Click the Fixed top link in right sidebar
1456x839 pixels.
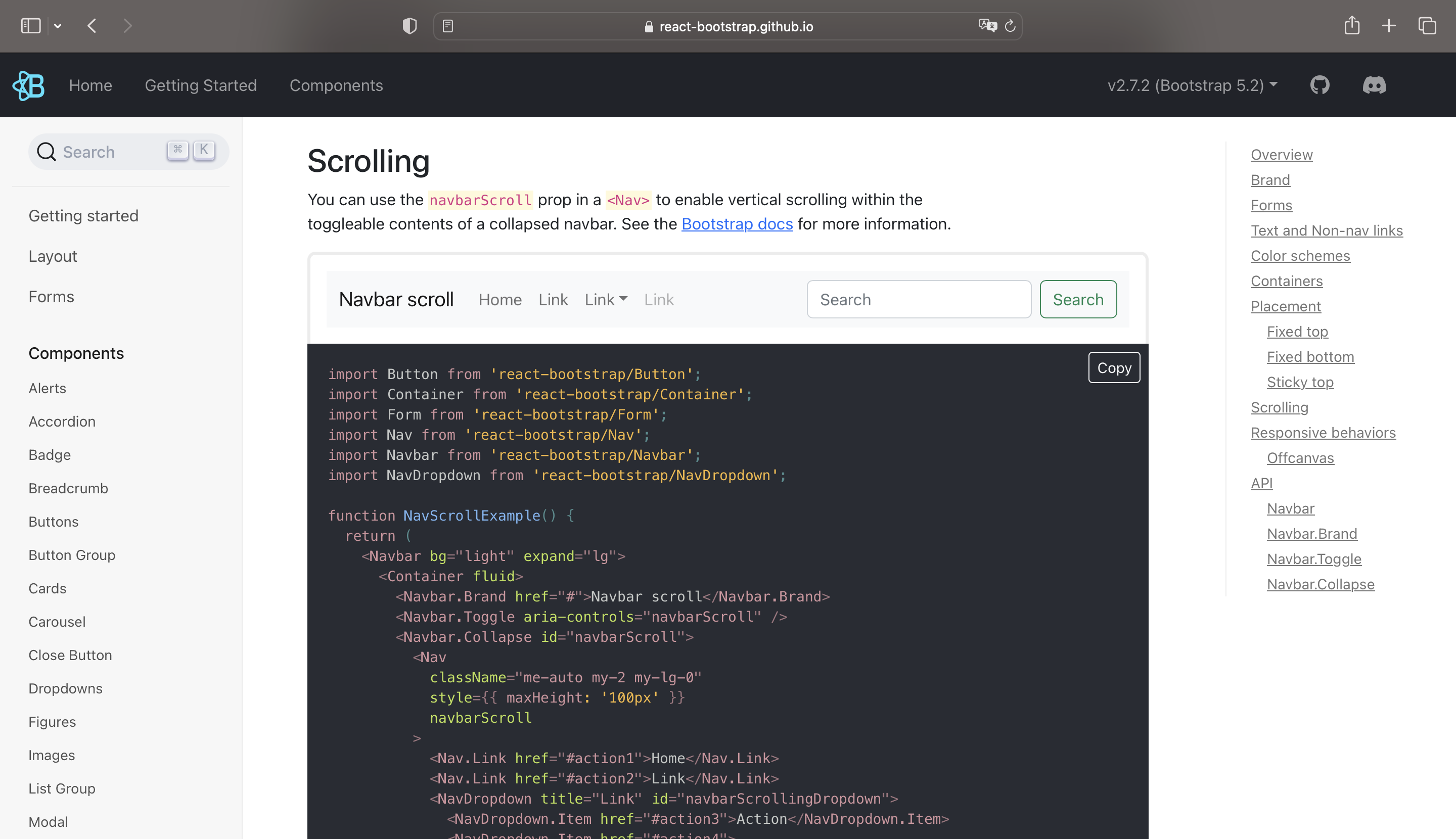pyautogui.click(x=1300, y=331)
